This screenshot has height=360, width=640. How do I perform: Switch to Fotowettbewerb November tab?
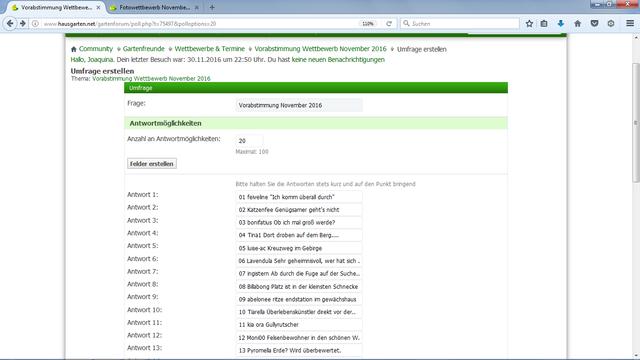tap(155, 7)
